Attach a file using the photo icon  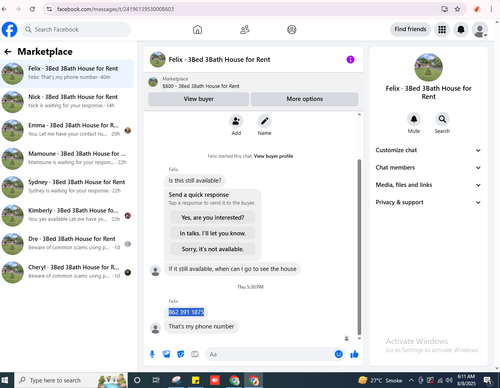coord(166,354)
